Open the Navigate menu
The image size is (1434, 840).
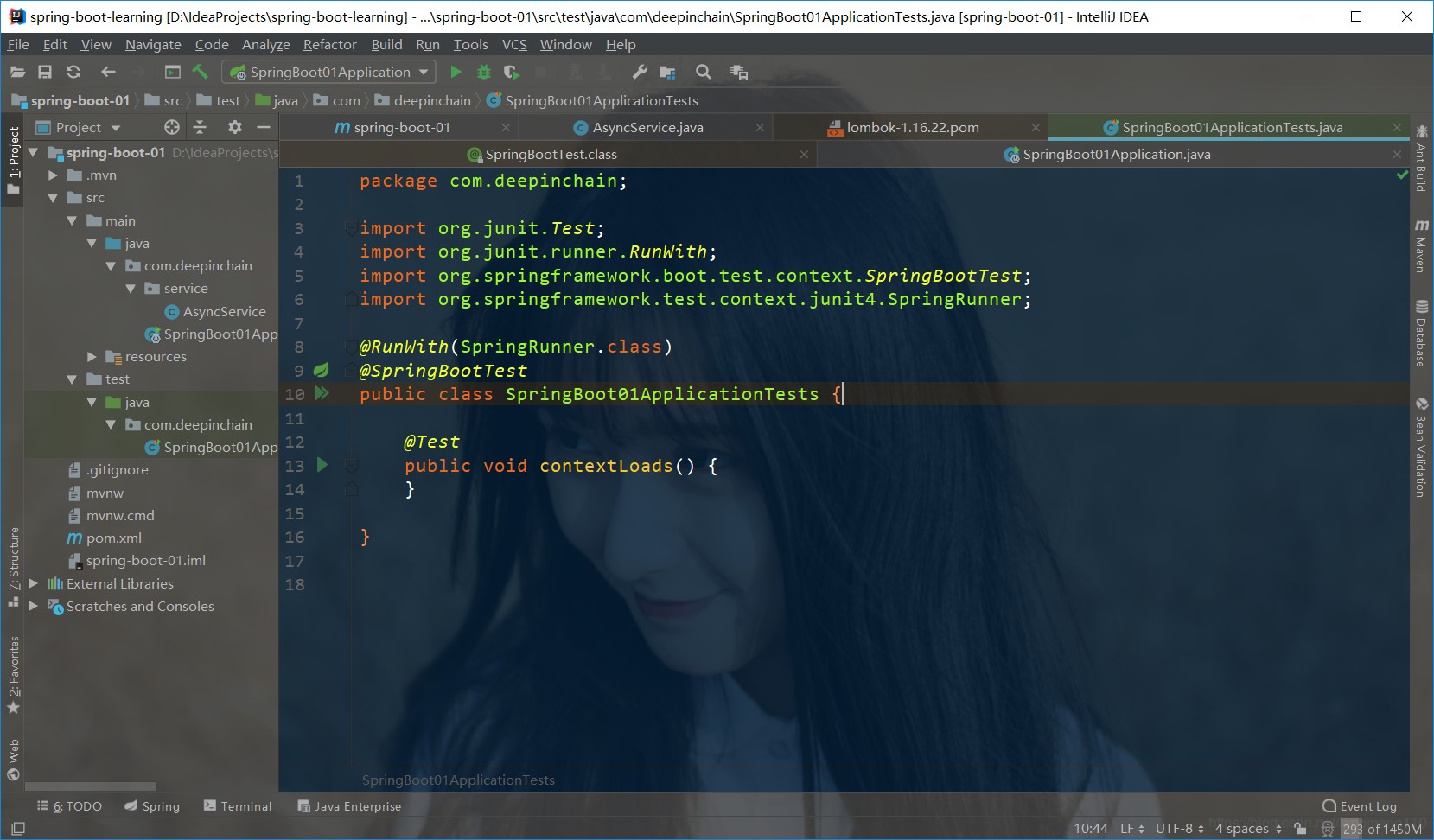point(153,44)
